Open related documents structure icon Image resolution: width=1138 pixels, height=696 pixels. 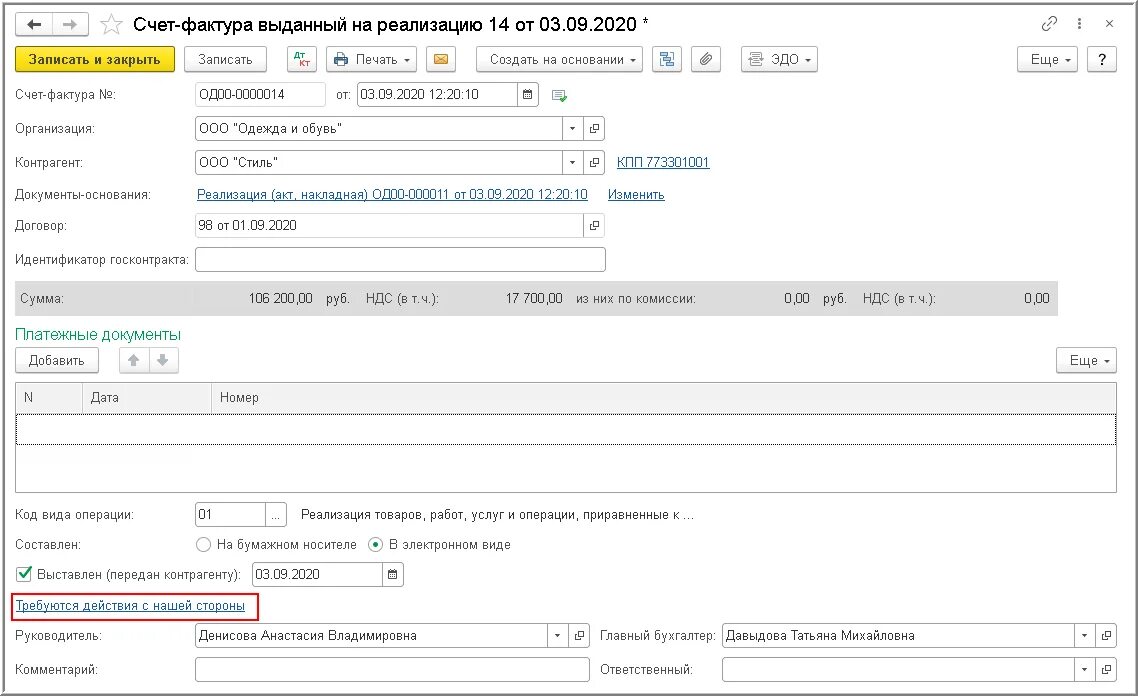point(667,60)
